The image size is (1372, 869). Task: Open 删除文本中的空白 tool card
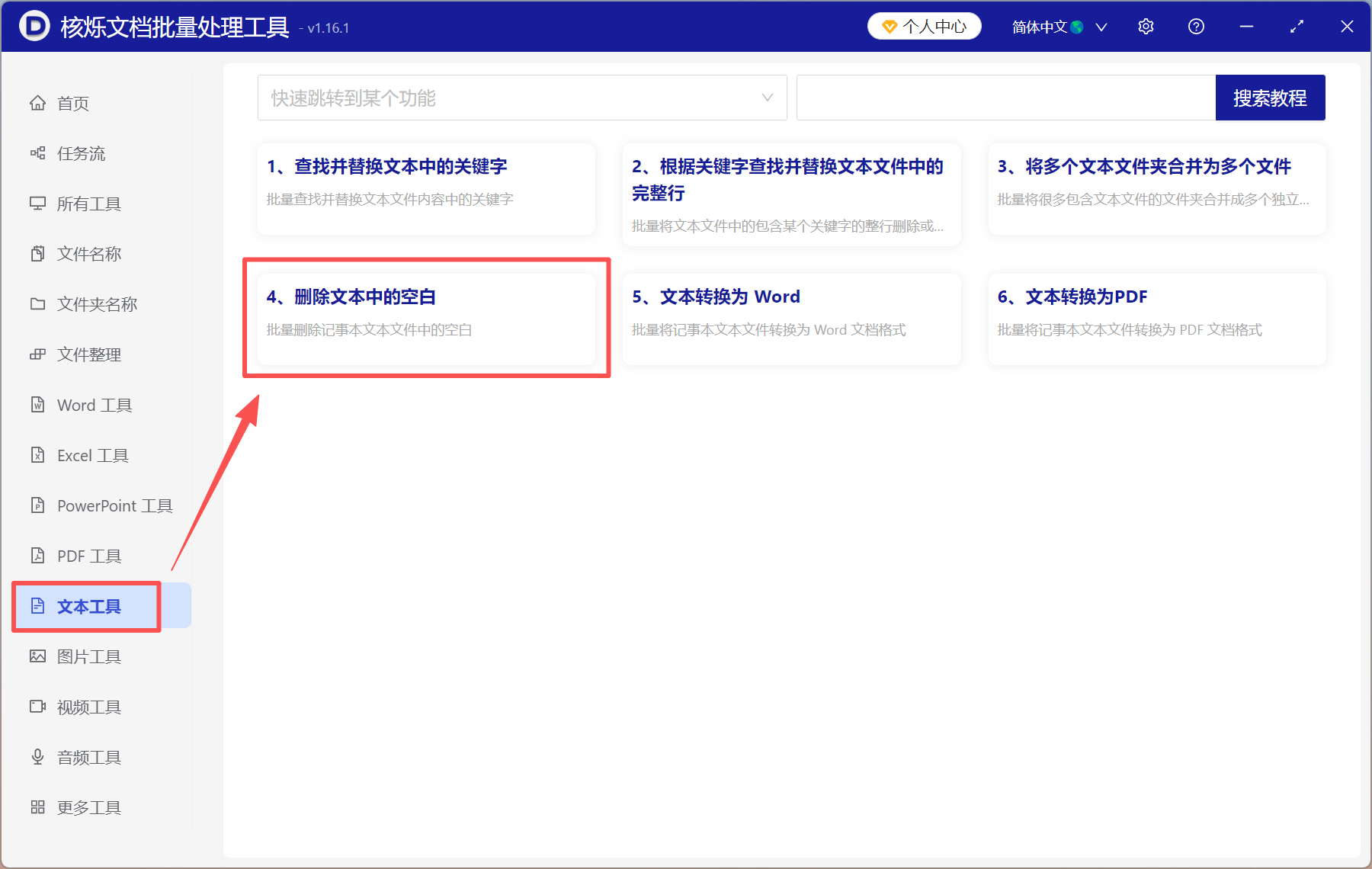[x=426, y=319]
